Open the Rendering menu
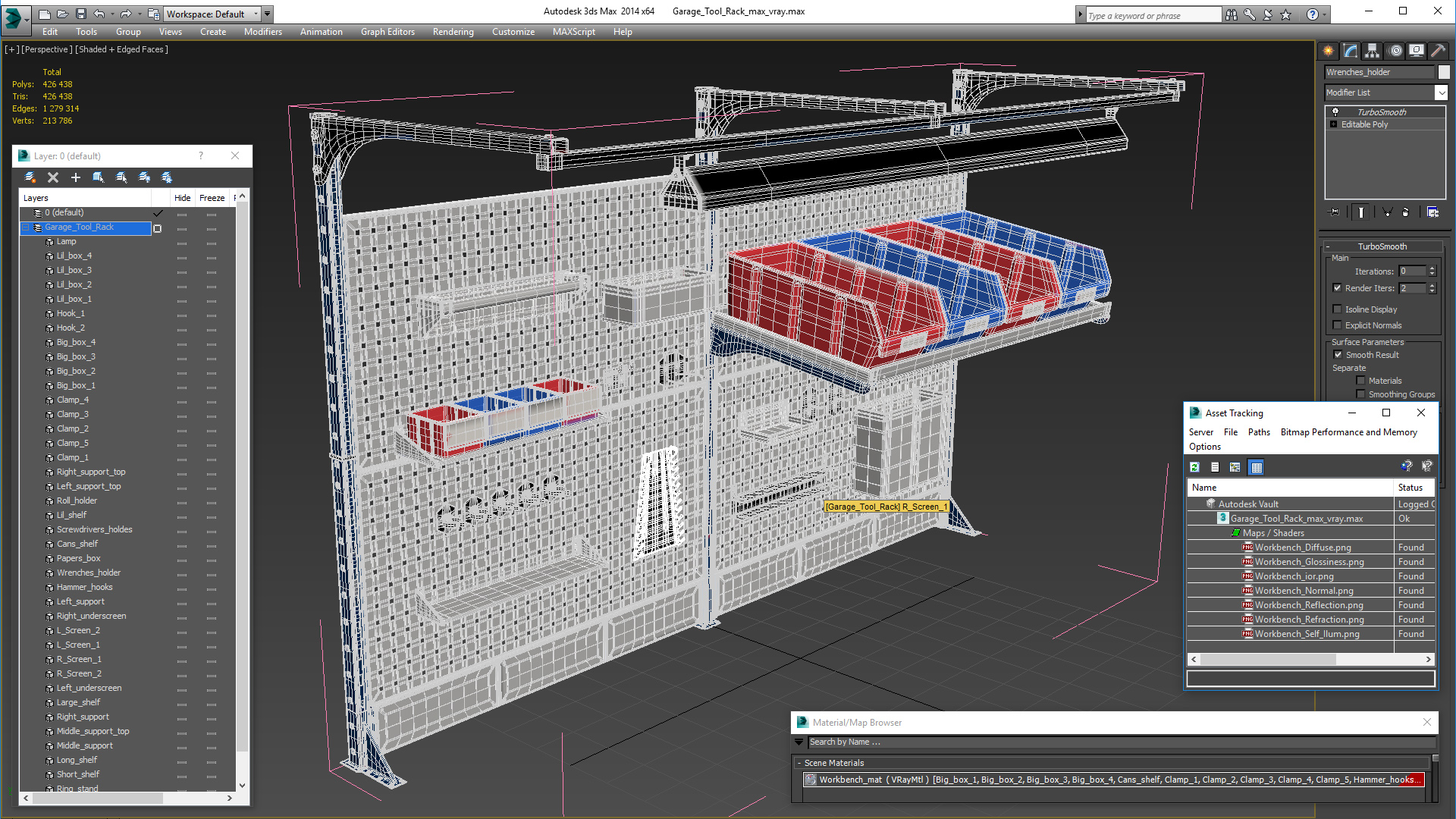The height and width of the screenshot is (819, 1456). [x=453, y=32]
